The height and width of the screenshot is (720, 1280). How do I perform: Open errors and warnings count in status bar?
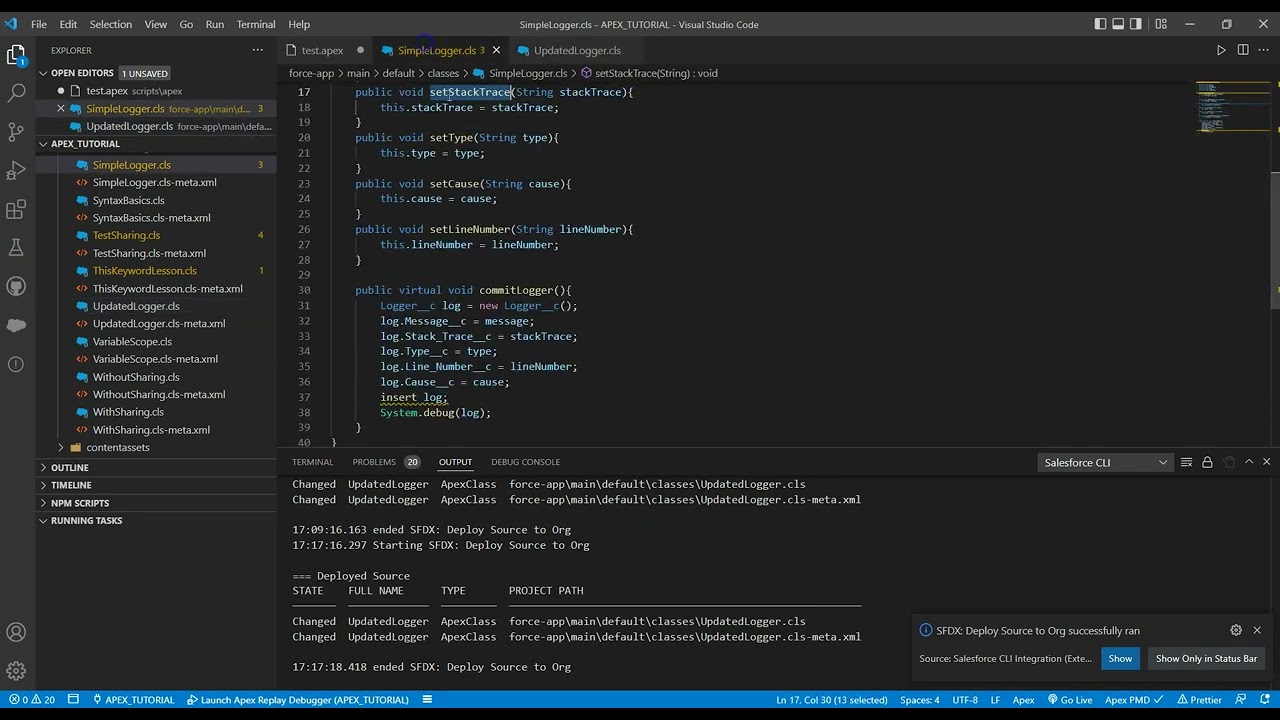[32, 700]
